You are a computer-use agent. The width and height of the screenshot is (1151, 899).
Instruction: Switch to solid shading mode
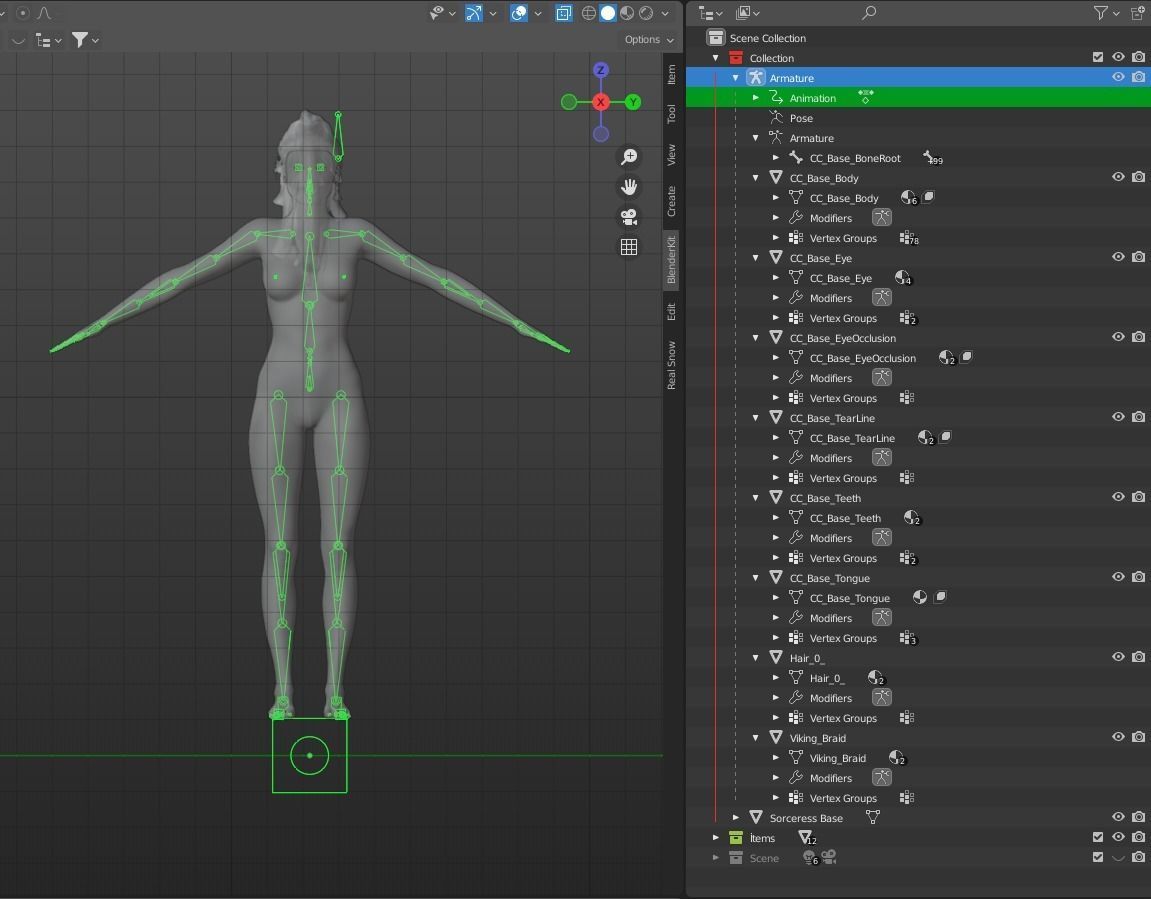click(608, 13)
